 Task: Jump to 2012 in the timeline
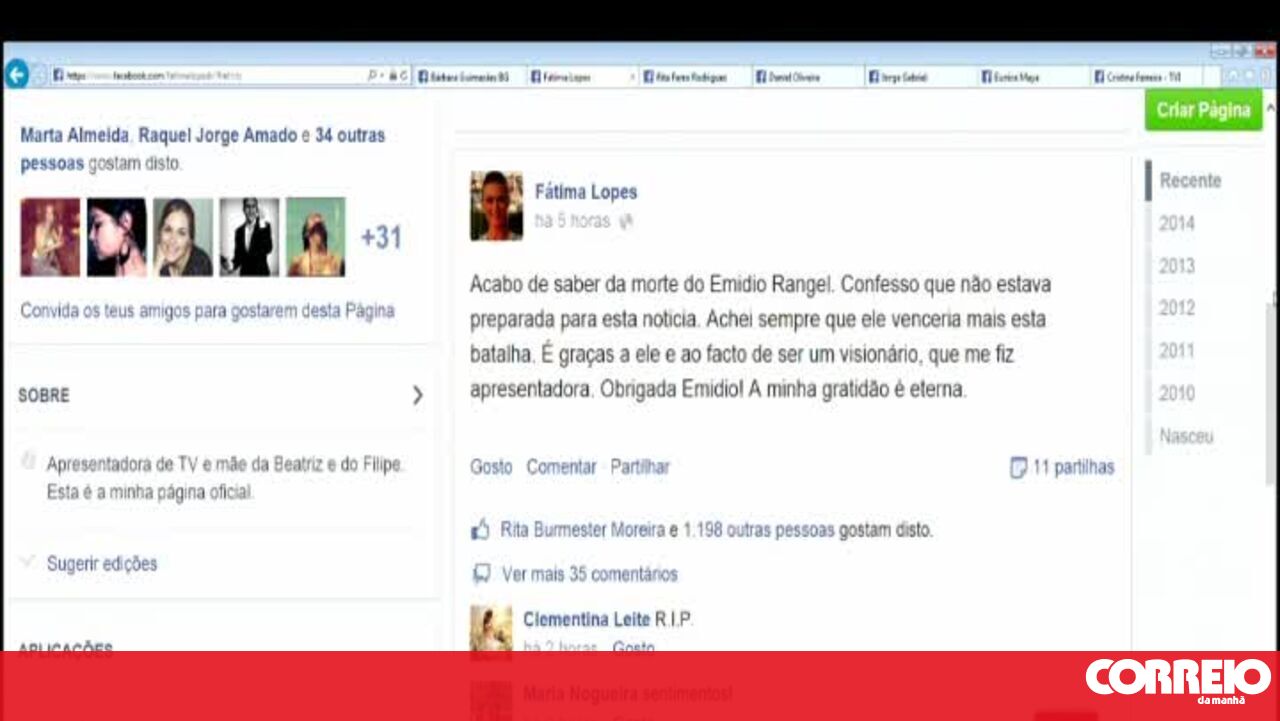pyautogui.click(x=1176, y=308)
